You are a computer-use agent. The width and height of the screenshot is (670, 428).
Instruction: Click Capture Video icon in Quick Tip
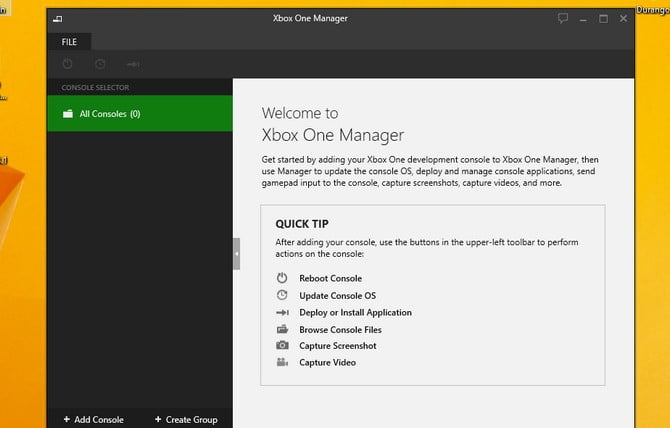[x=282, y=362]
